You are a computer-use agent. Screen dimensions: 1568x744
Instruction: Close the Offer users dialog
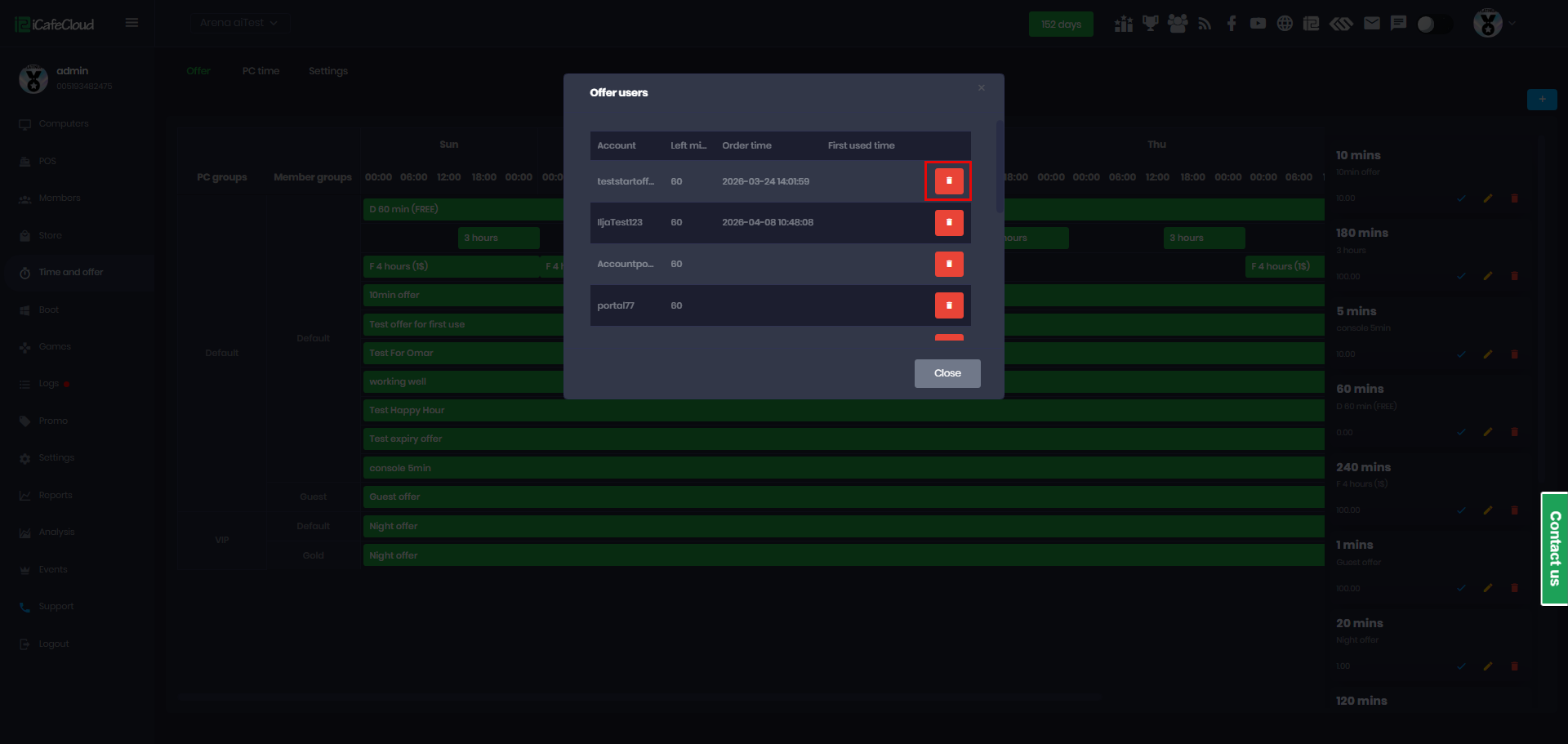[x=947, y=373]
